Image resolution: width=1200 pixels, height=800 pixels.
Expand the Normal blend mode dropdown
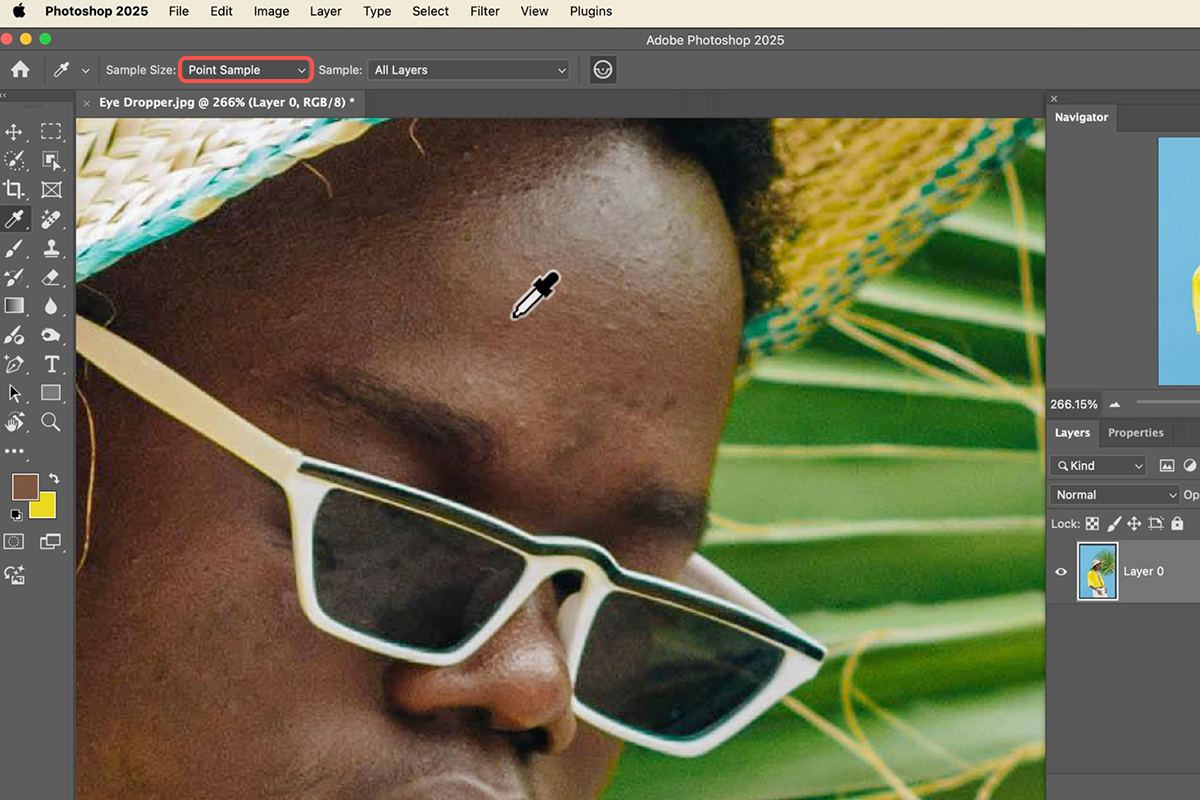tap(1115, 495)
